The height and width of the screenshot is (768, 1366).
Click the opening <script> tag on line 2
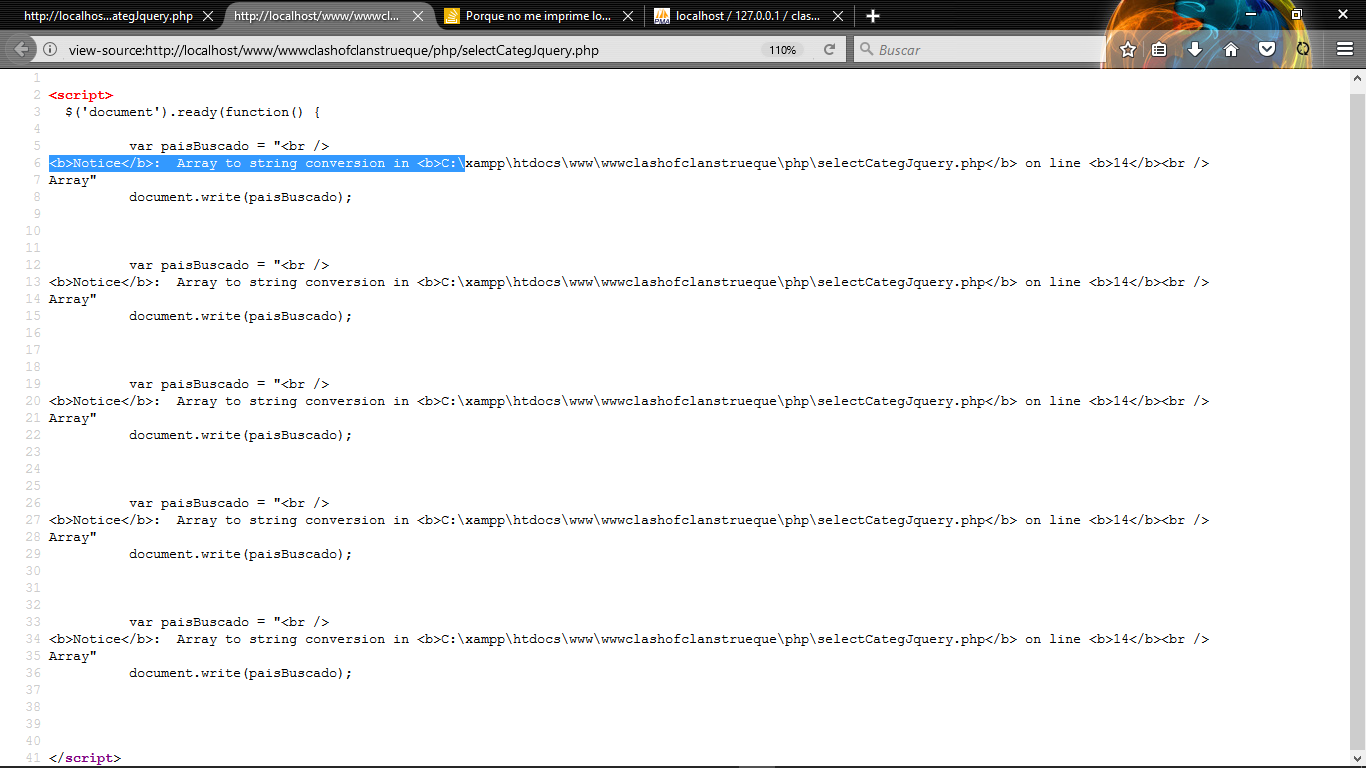click(x=81, y=95)
